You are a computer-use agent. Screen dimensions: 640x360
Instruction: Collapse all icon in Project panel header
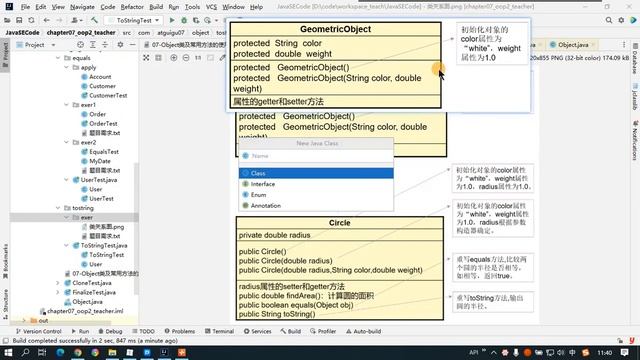tap(105, 45)
